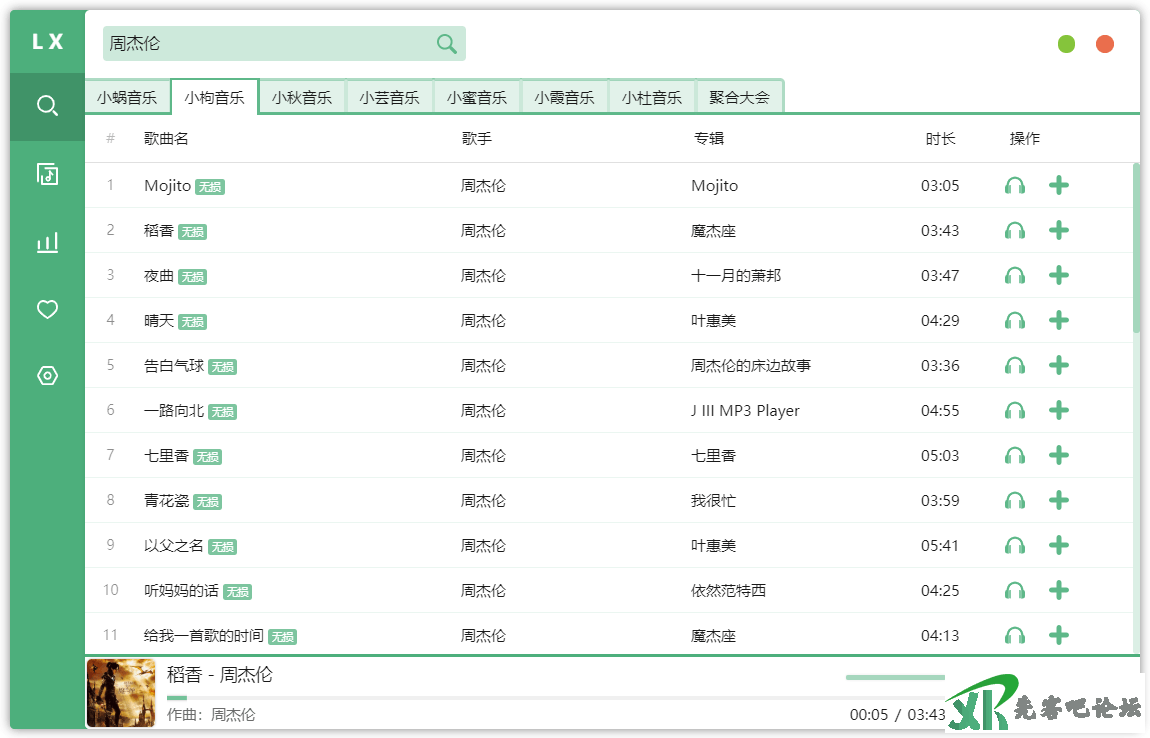Switch to the 小蜗音乐 source tab
1150x738 pixels.
127,98
